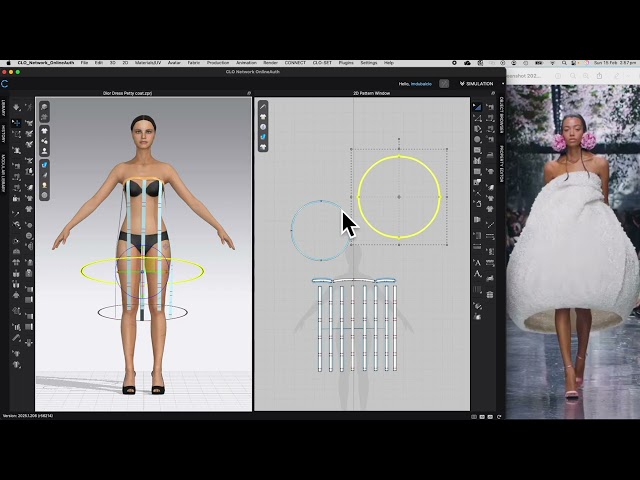Expand the mode dropdown arrow beside SIMULATION
The image size is (640, 480).
pos(502,84)
